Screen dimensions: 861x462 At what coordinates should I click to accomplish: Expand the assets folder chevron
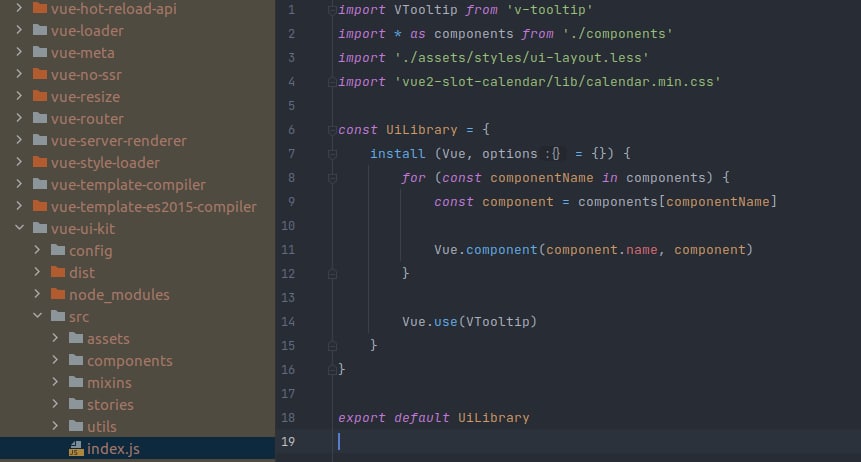click(x=55, y=337)
